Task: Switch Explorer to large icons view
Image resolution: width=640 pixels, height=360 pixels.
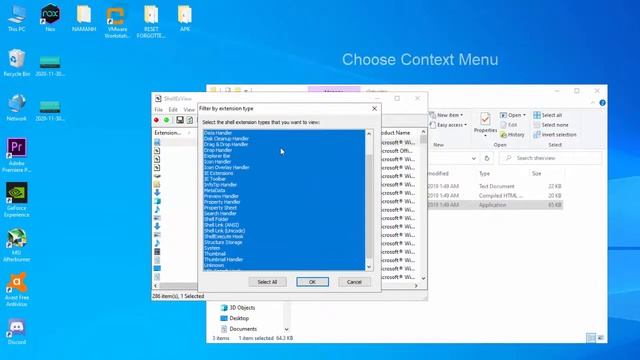Action: pyautogui.click(x=601, y=338)
